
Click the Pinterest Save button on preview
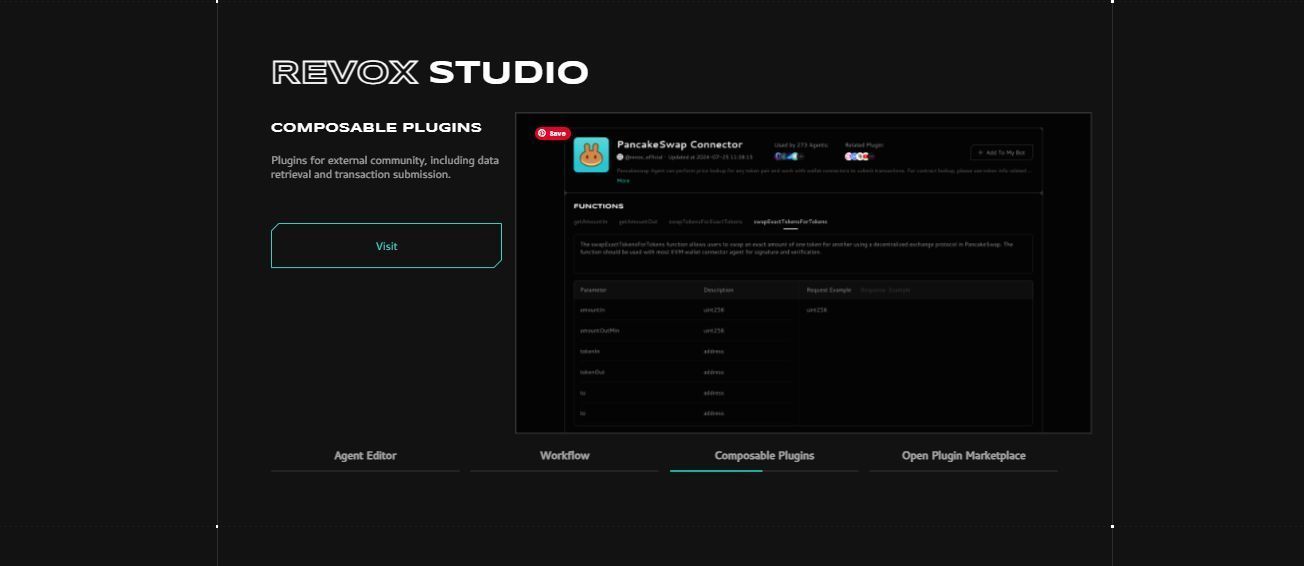[x=552, y=133]
